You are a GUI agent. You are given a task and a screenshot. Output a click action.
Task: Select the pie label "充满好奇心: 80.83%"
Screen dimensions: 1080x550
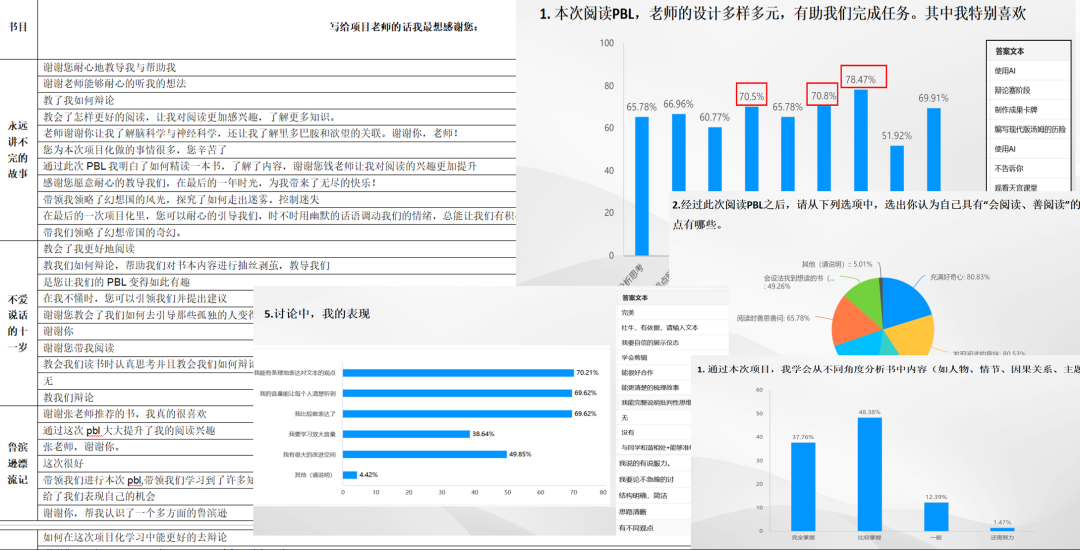pyautogui.click(x=959, y=277)
